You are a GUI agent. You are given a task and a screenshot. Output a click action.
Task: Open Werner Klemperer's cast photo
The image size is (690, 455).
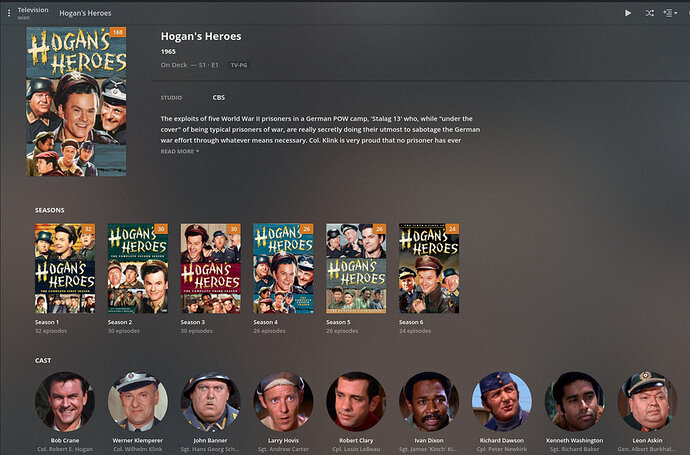click(x=138, y=402)
